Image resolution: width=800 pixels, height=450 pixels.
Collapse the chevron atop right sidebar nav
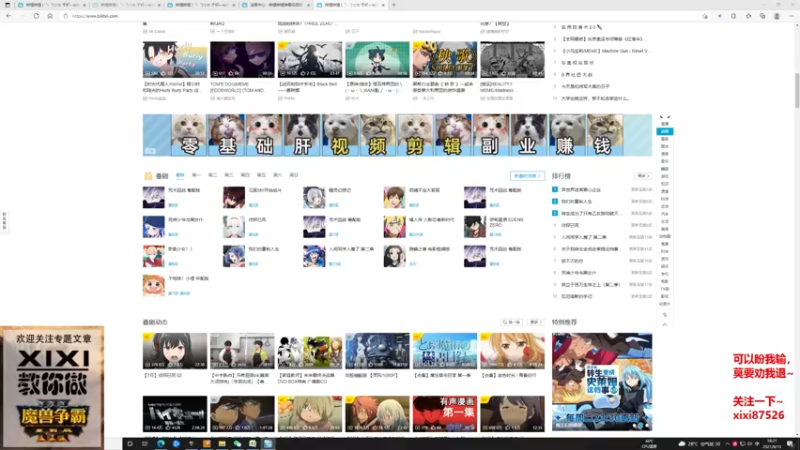[664, 117]
